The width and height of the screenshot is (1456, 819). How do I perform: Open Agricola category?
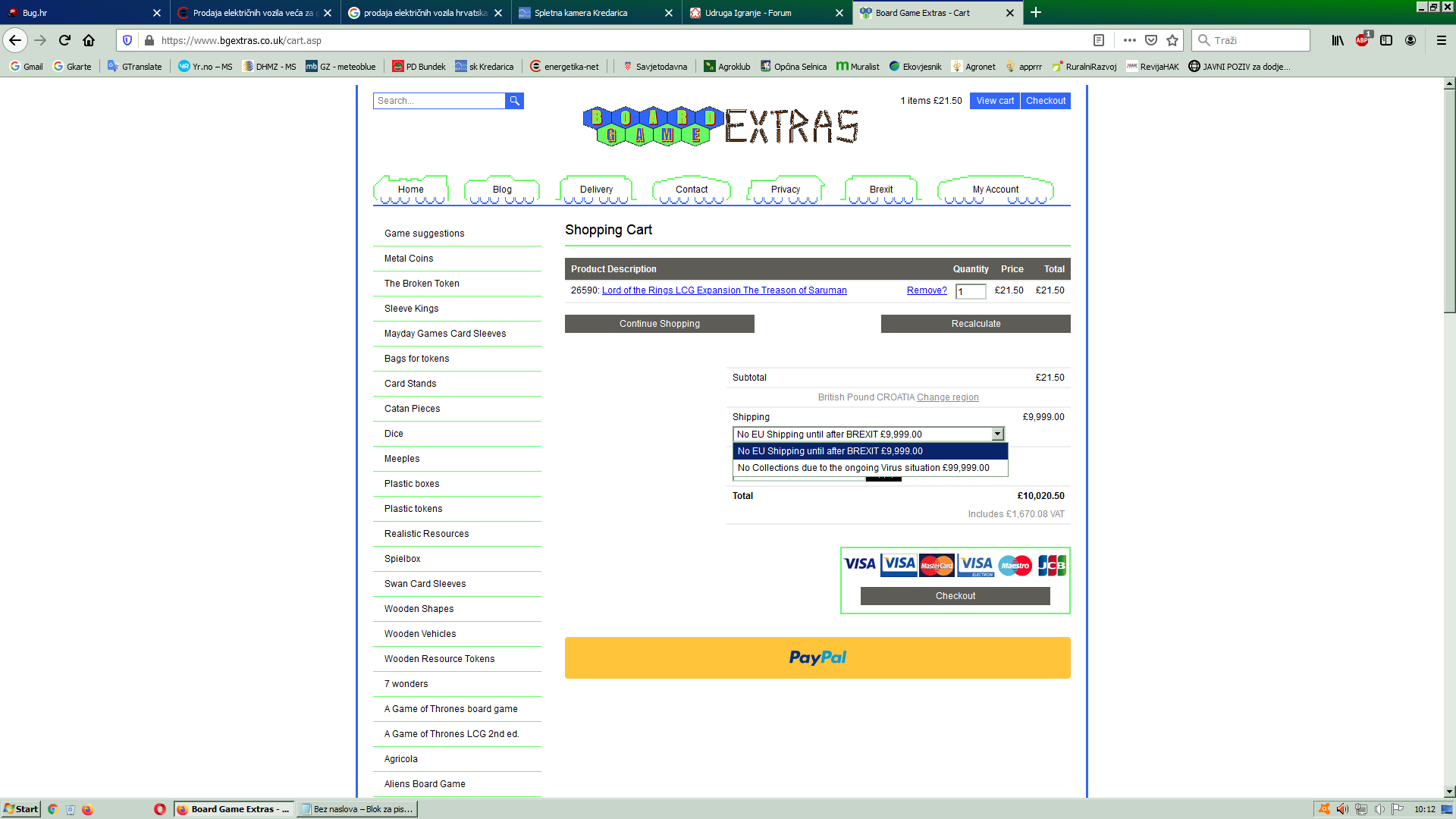(x=400, y=759)
